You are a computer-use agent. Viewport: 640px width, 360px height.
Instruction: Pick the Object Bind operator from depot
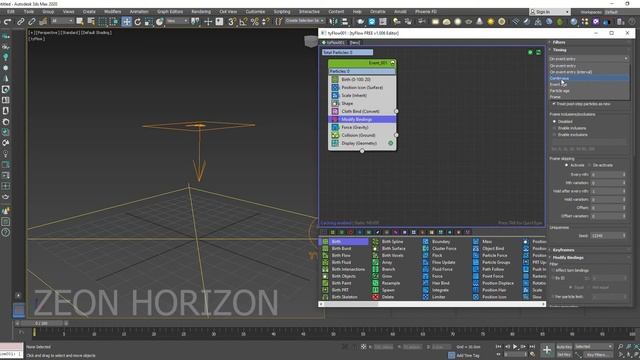(493, 249)
